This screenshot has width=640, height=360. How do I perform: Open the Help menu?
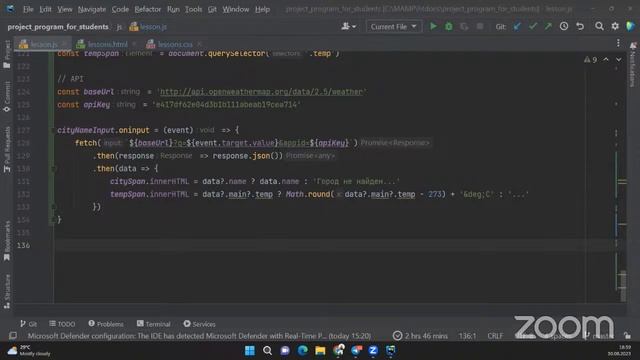[x=262, y=9]
